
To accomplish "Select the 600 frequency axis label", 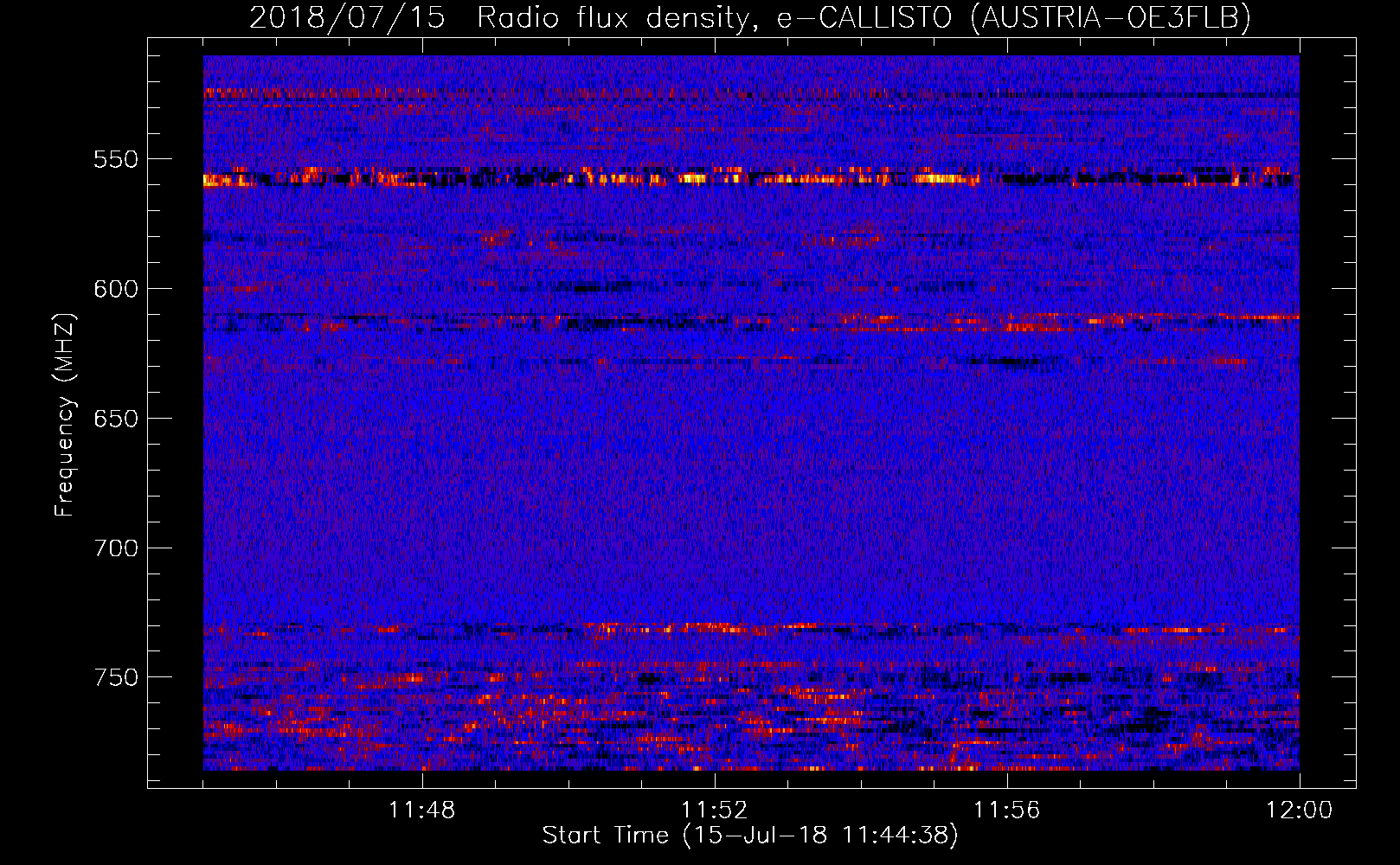I will click(116, 289).
